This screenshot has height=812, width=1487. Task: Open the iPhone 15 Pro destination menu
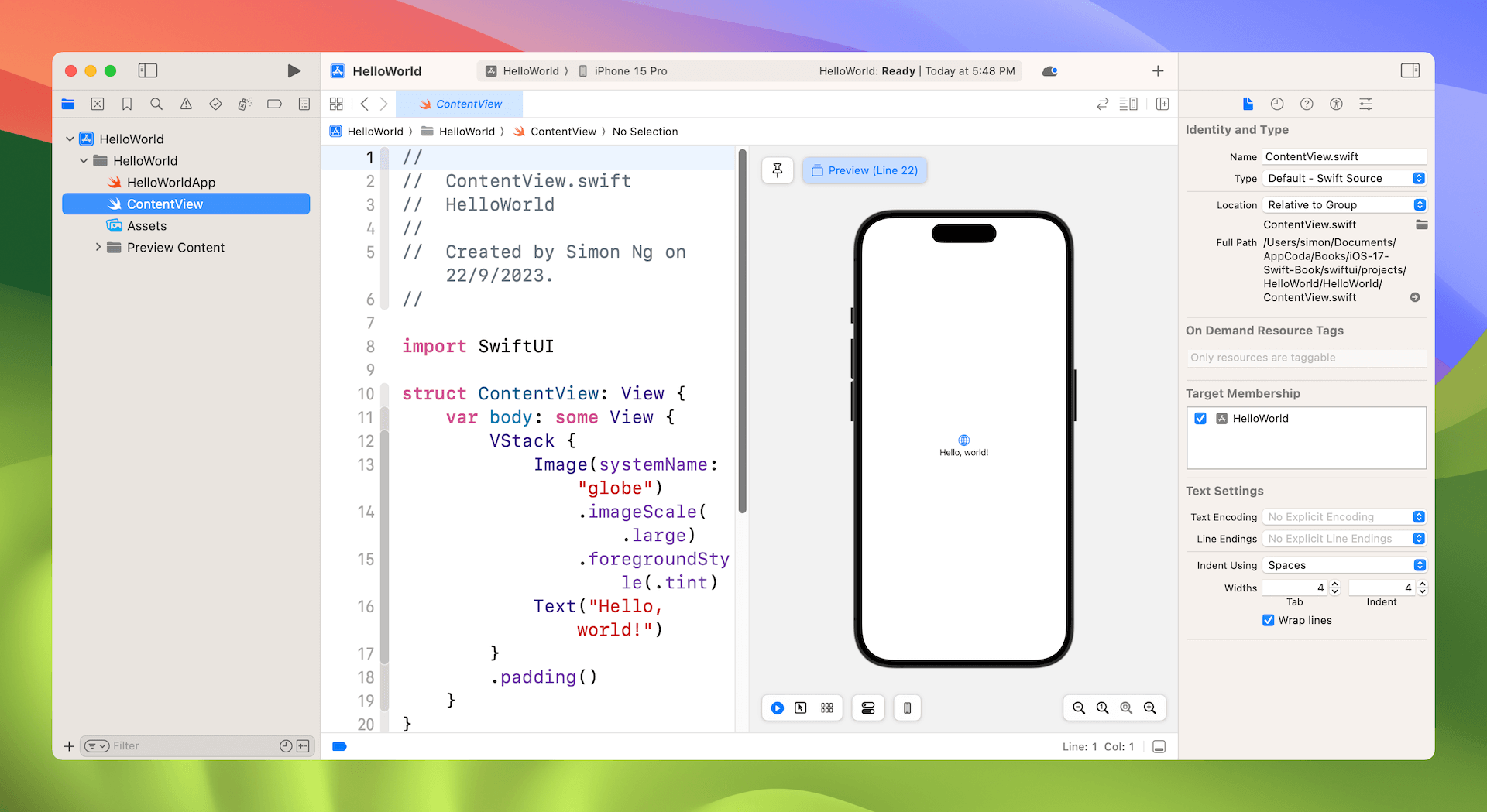point(630,70)
